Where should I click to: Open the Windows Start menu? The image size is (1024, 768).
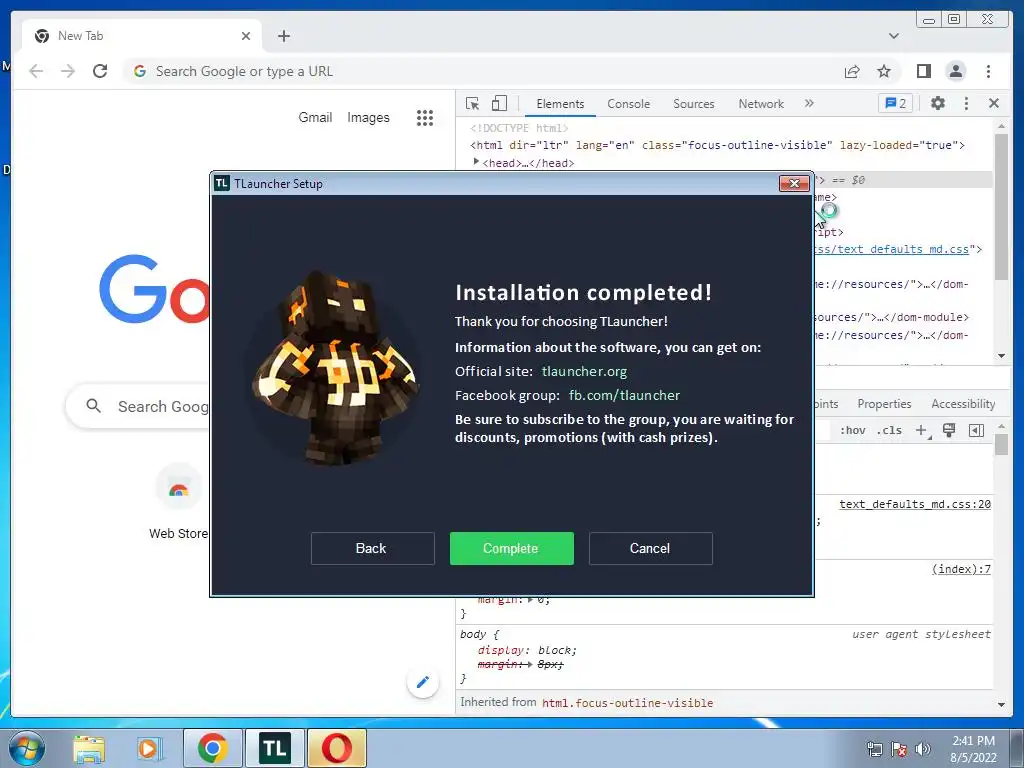click(27, 748)
